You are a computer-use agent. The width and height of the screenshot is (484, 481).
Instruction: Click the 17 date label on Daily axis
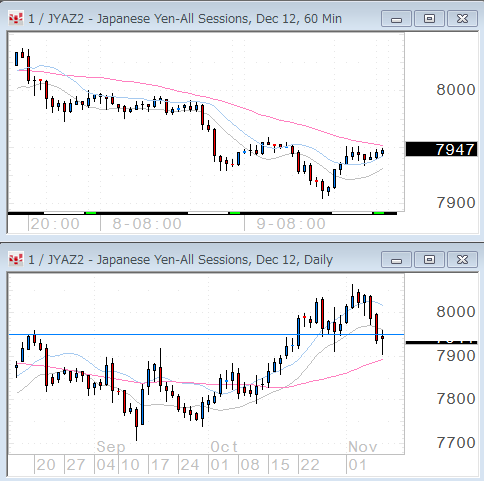click(160, 465)
